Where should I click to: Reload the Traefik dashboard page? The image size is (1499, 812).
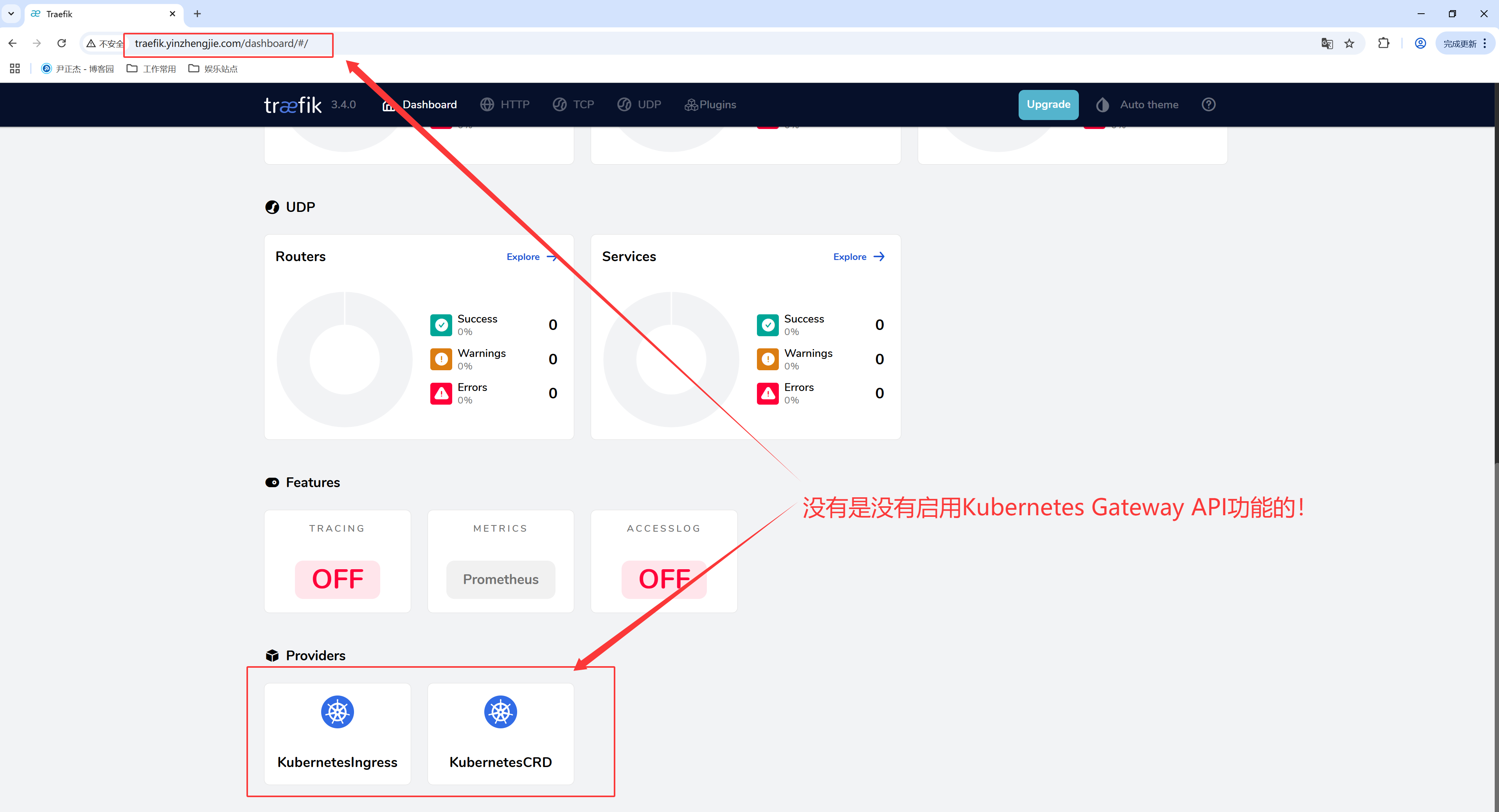62,44
